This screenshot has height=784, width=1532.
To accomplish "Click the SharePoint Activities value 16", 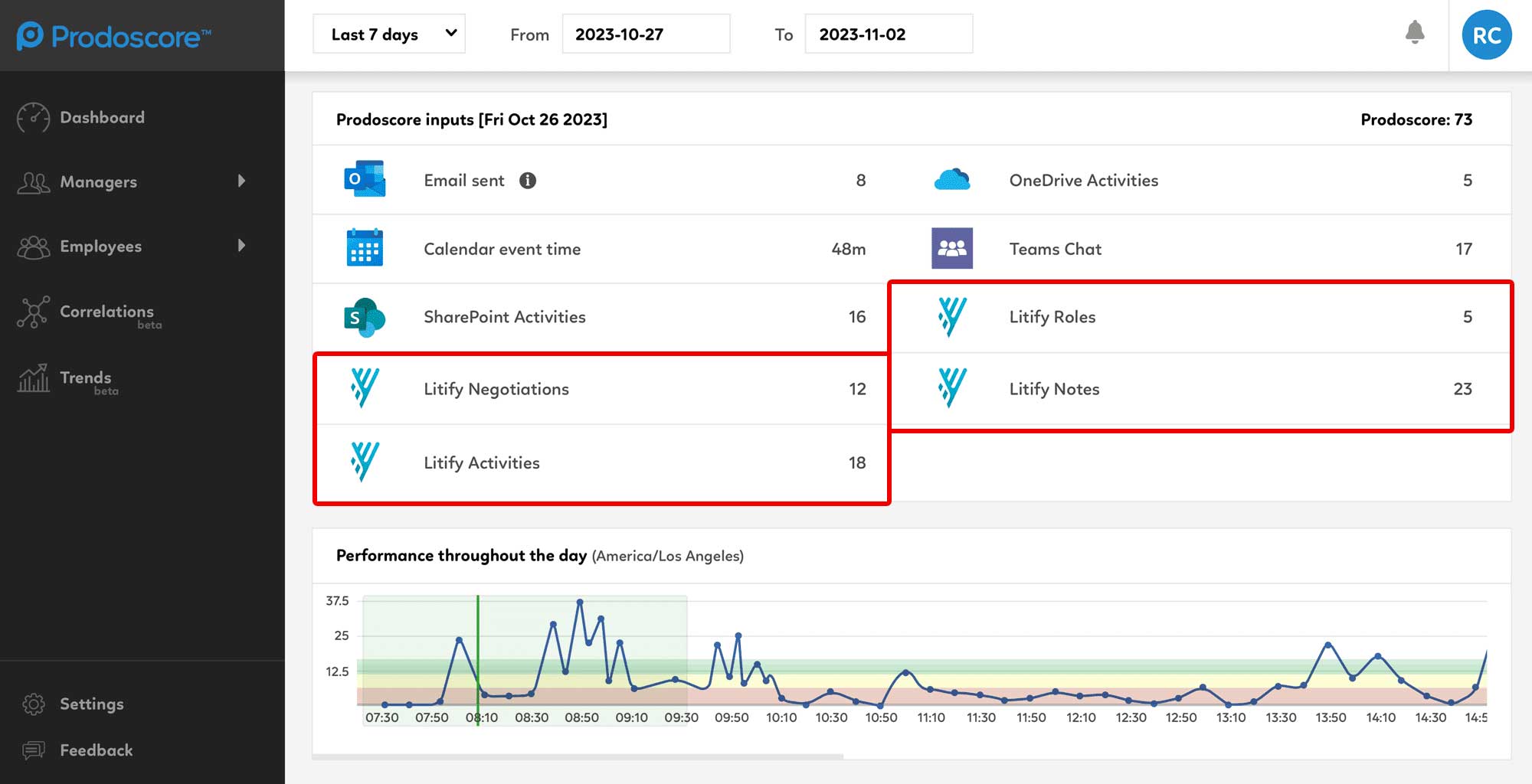I will tap(857, 317).
